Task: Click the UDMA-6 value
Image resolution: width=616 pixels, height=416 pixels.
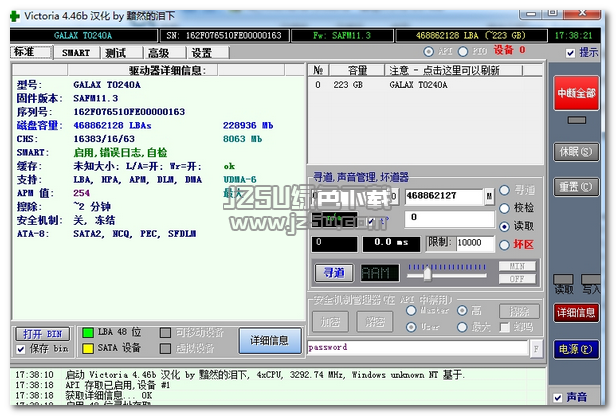Action: [x=240, y=180]
